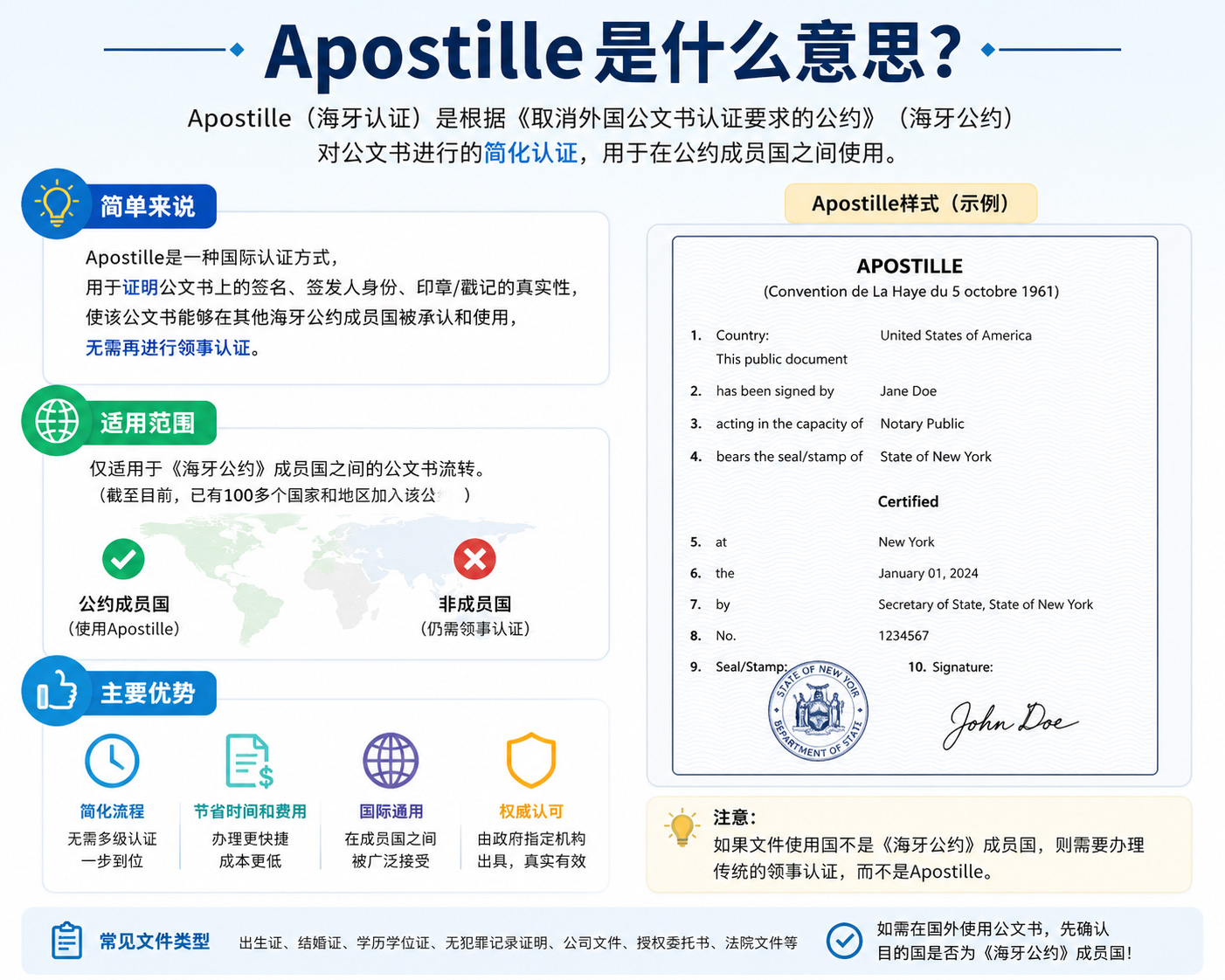This screenshot has height=980, width=1225.
Task: Click the 适用范围 section header
Action: click(147, 424)
